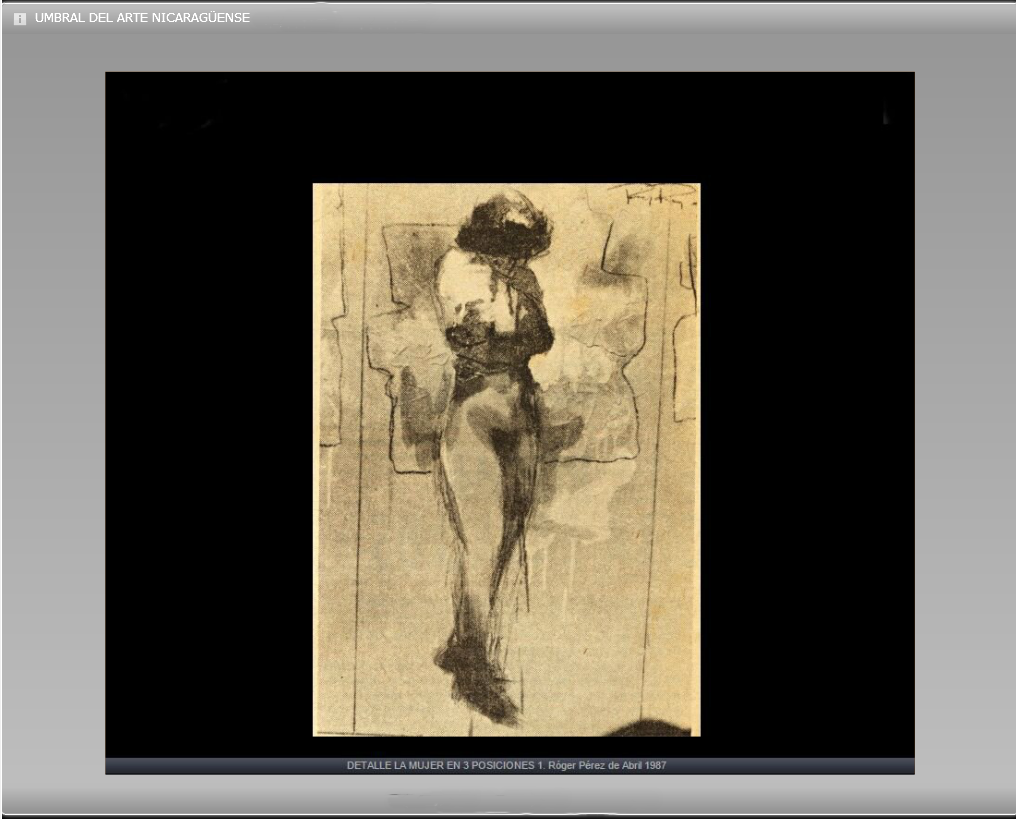The width and height of the screenshot is (1016, 819).
Task: Click the caption DETALLE LA MUJER EN 3 POSICIONES
Action: (506, 765)
